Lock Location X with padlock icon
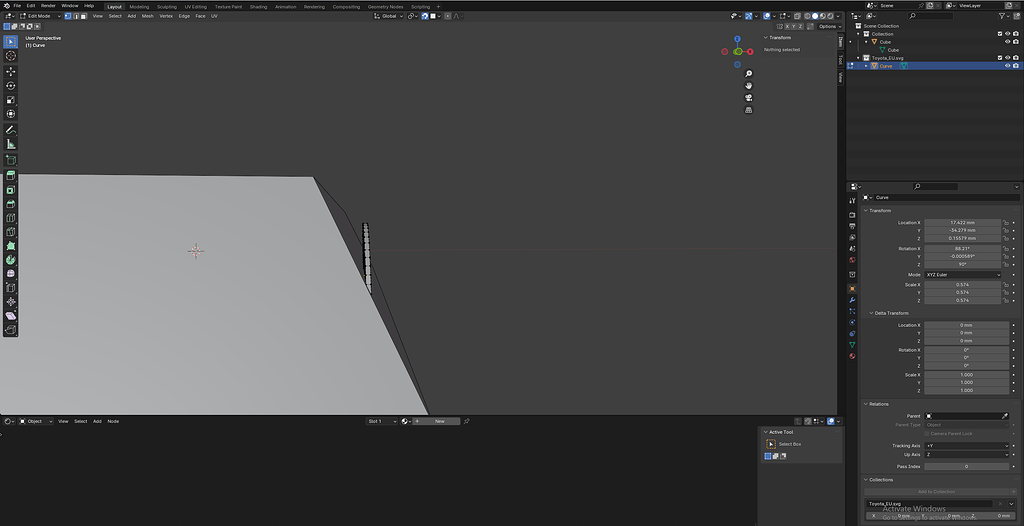 [x=1006, y=223]
